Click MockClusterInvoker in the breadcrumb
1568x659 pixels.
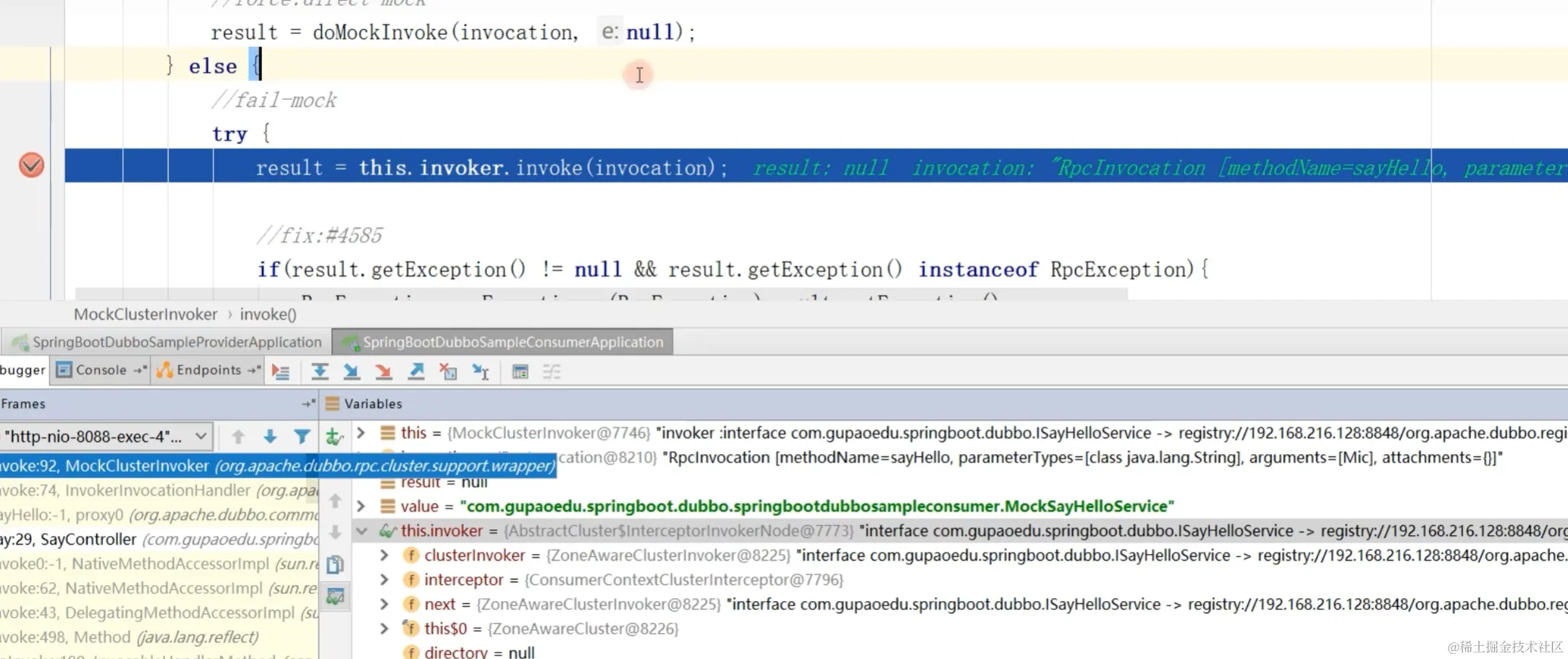tap(146, 314)
